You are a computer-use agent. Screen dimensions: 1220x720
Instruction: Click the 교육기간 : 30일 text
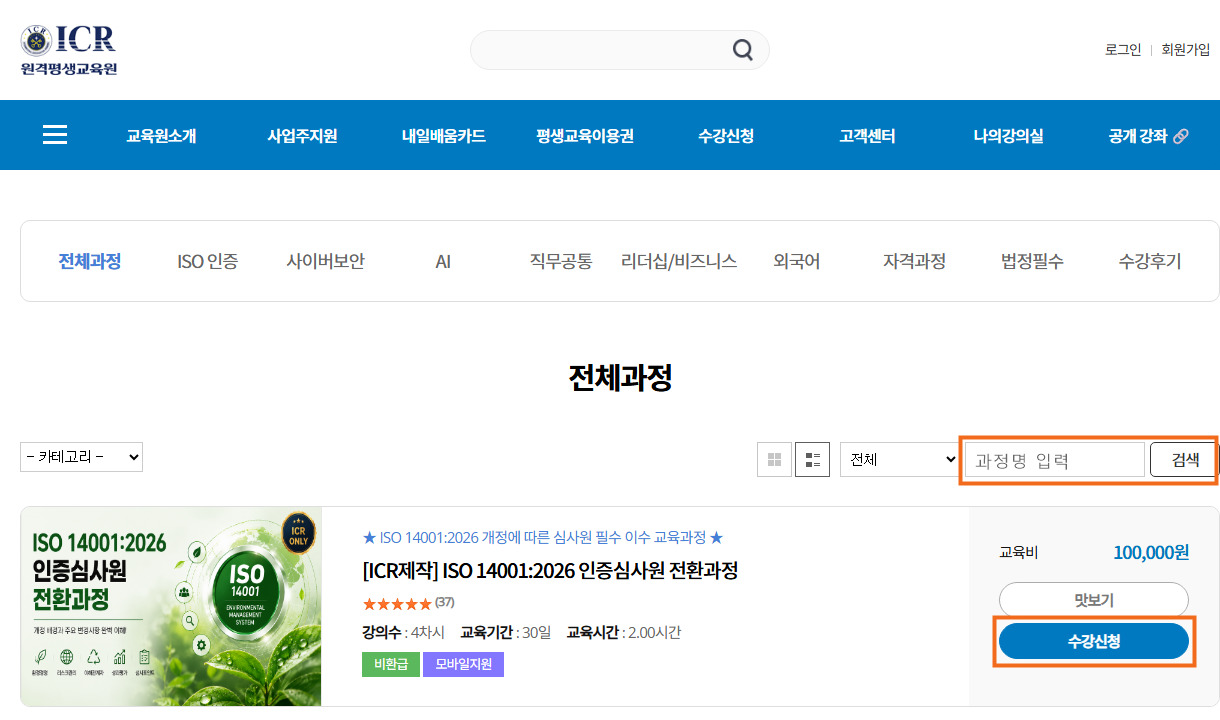pos(505,632)
